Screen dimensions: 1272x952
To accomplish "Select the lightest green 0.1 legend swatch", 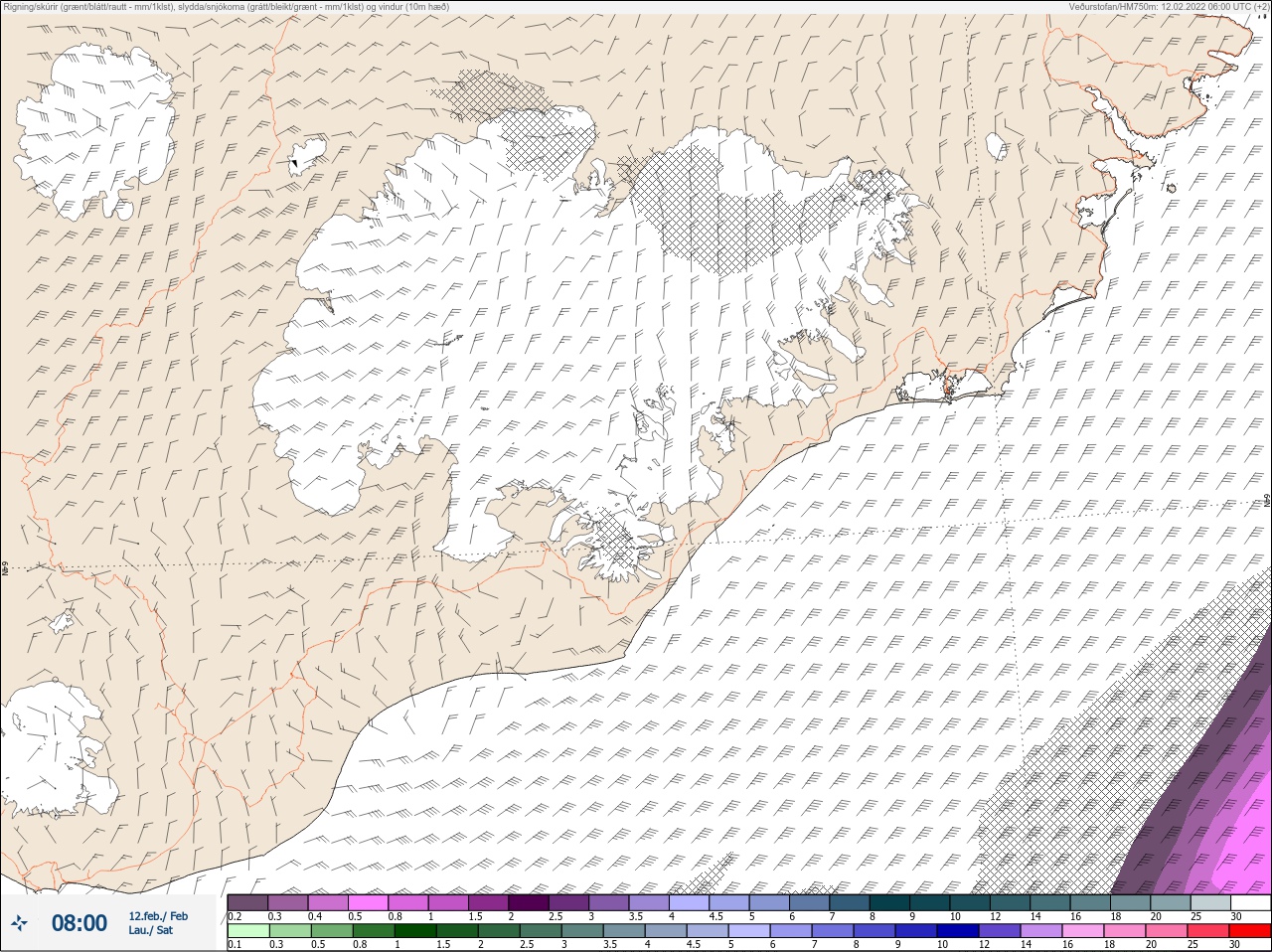I will (x=248, y=931).
